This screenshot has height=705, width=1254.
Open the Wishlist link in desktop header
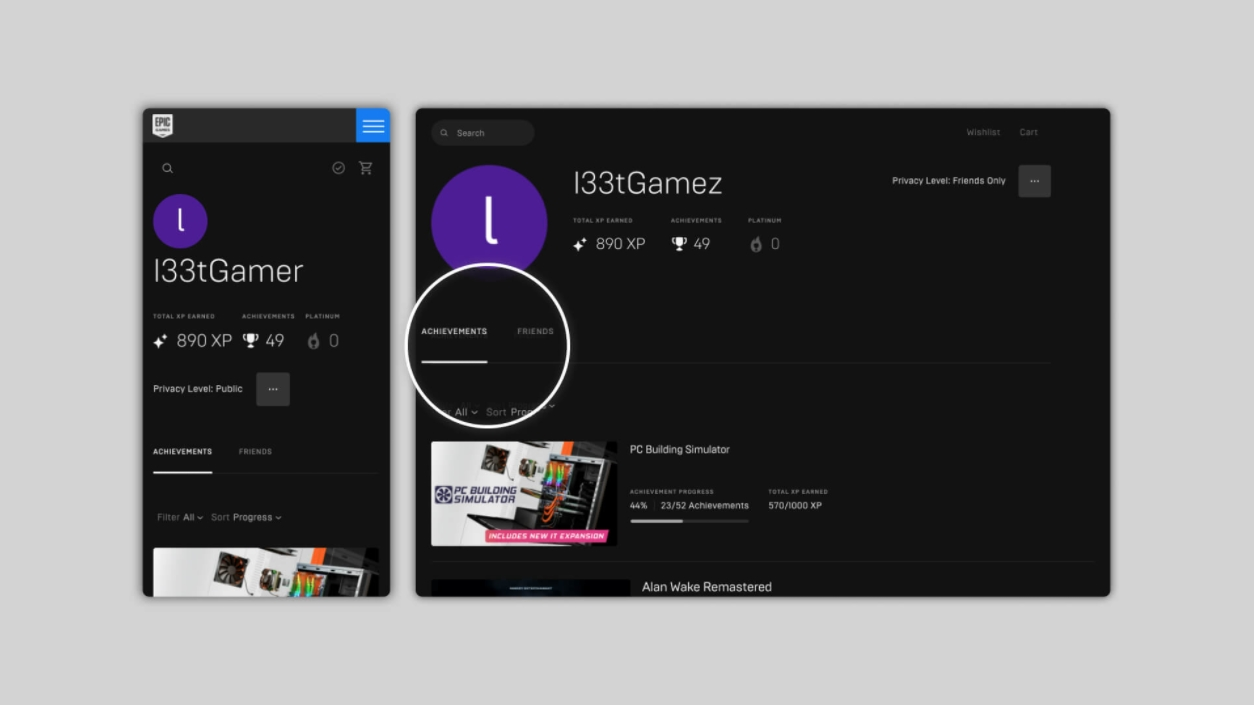coord(983,132)
